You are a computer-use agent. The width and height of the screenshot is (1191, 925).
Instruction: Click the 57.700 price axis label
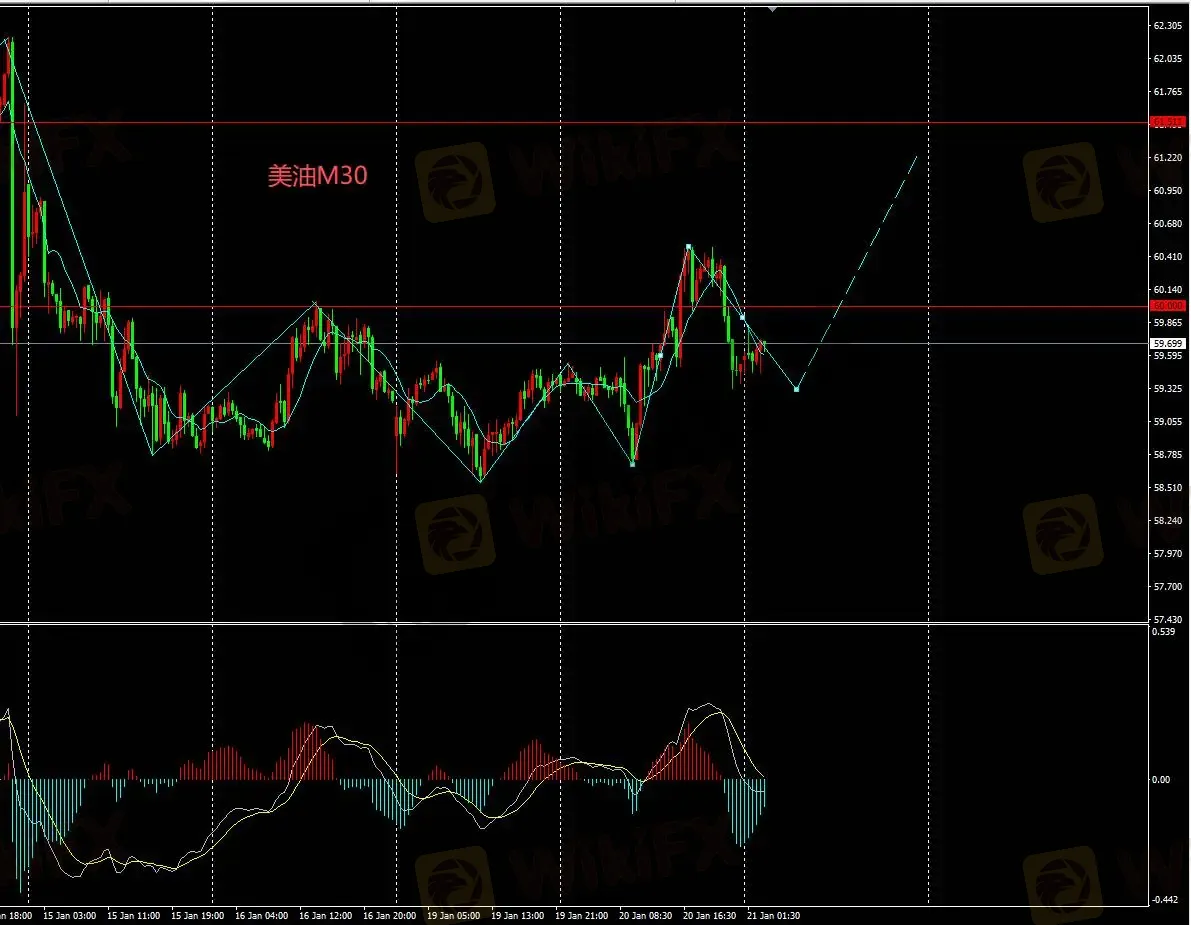click(1167, 587)
